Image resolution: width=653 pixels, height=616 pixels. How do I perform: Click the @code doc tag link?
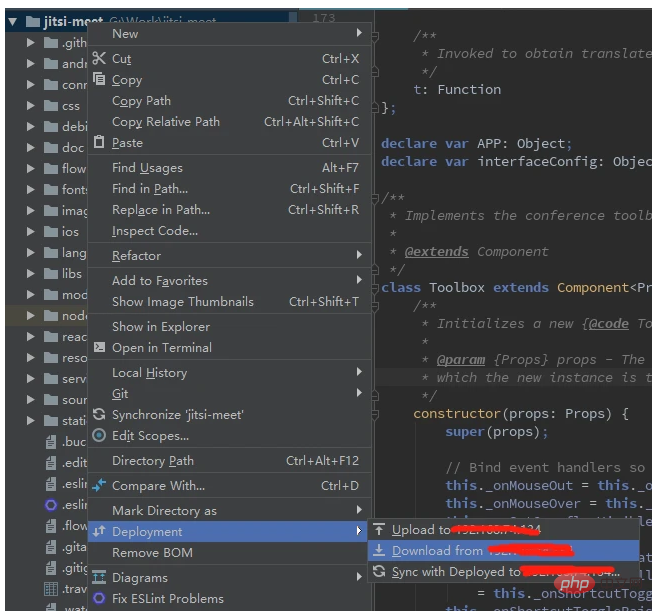point(608,323)
